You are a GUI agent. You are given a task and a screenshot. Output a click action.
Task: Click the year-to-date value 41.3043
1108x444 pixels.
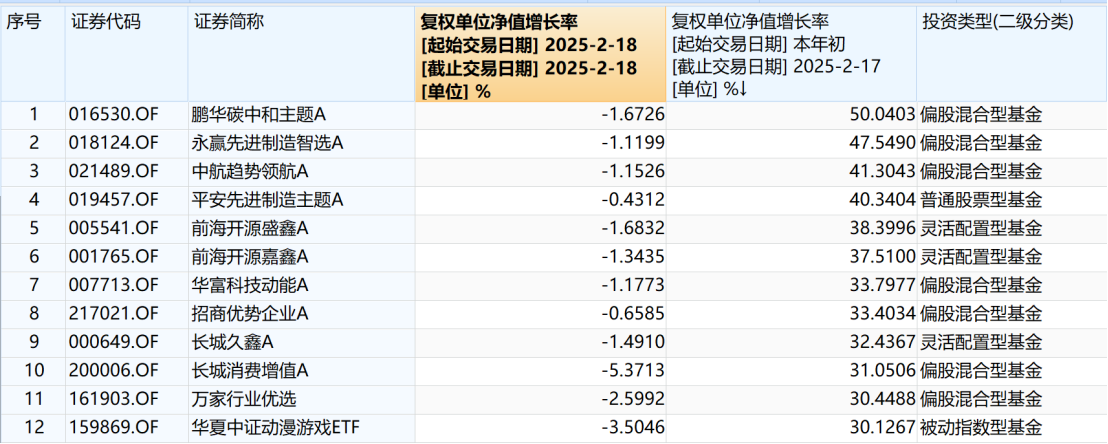885,172
